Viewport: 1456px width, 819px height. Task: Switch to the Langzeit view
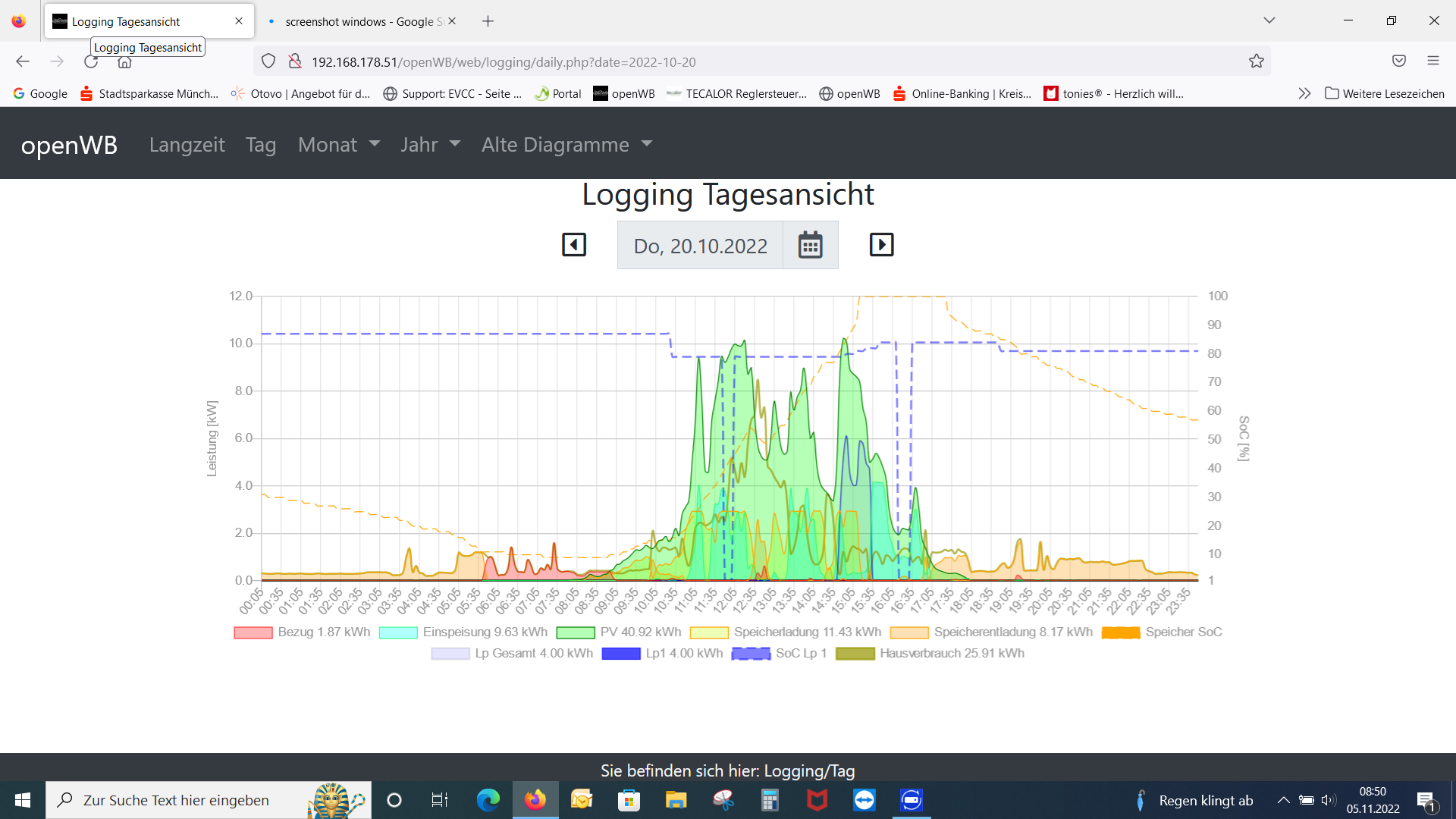click(187, 145)
